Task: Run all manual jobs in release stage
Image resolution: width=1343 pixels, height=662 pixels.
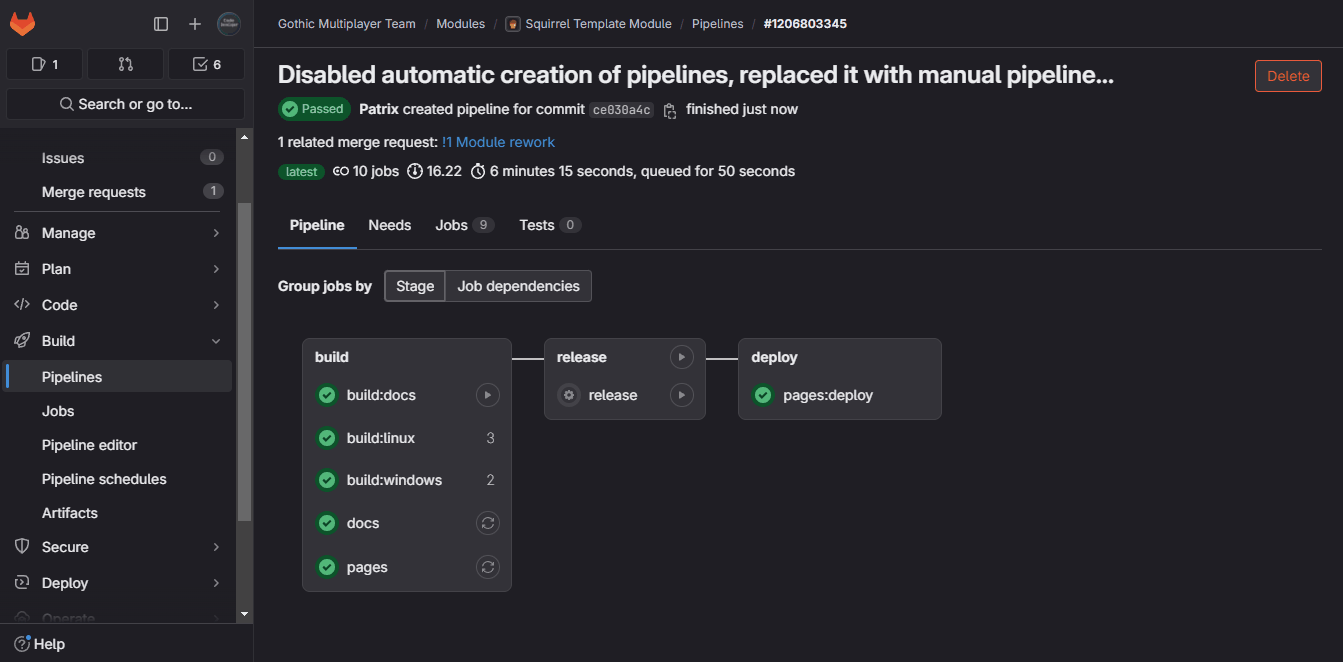Action: coord(681,357)
